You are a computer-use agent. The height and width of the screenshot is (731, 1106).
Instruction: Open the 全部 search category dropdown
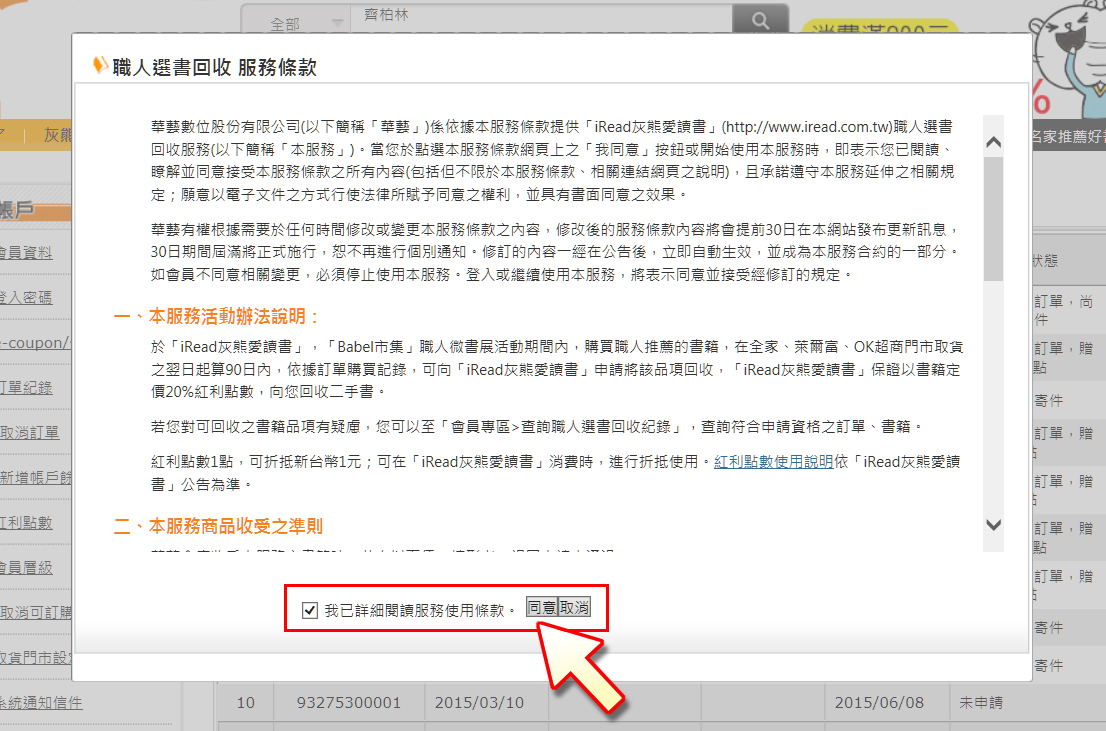pos(297,22)
